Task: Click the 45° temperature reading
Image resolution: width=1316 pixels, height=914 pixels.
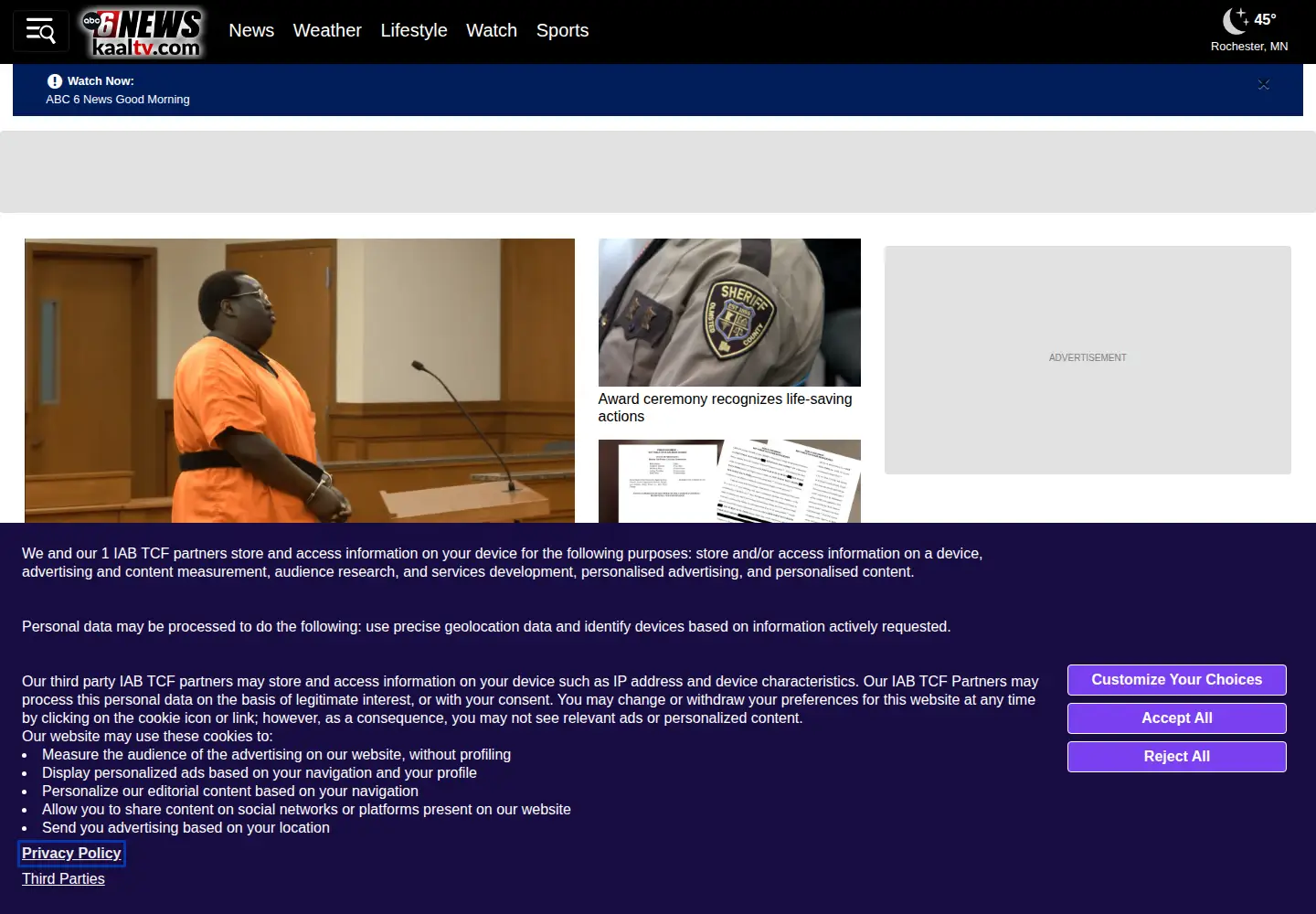Action: [x=1265, y=19]
